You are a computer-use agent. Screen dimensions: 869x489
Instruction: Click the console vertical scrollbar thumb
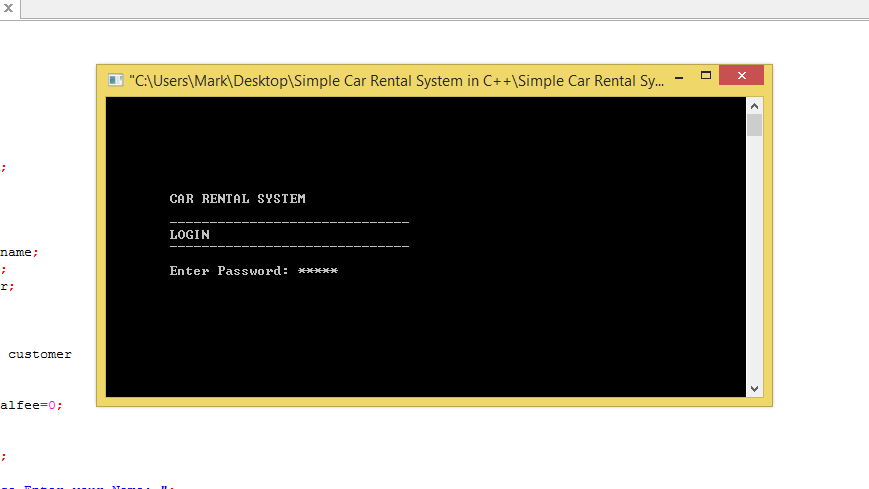754,125
